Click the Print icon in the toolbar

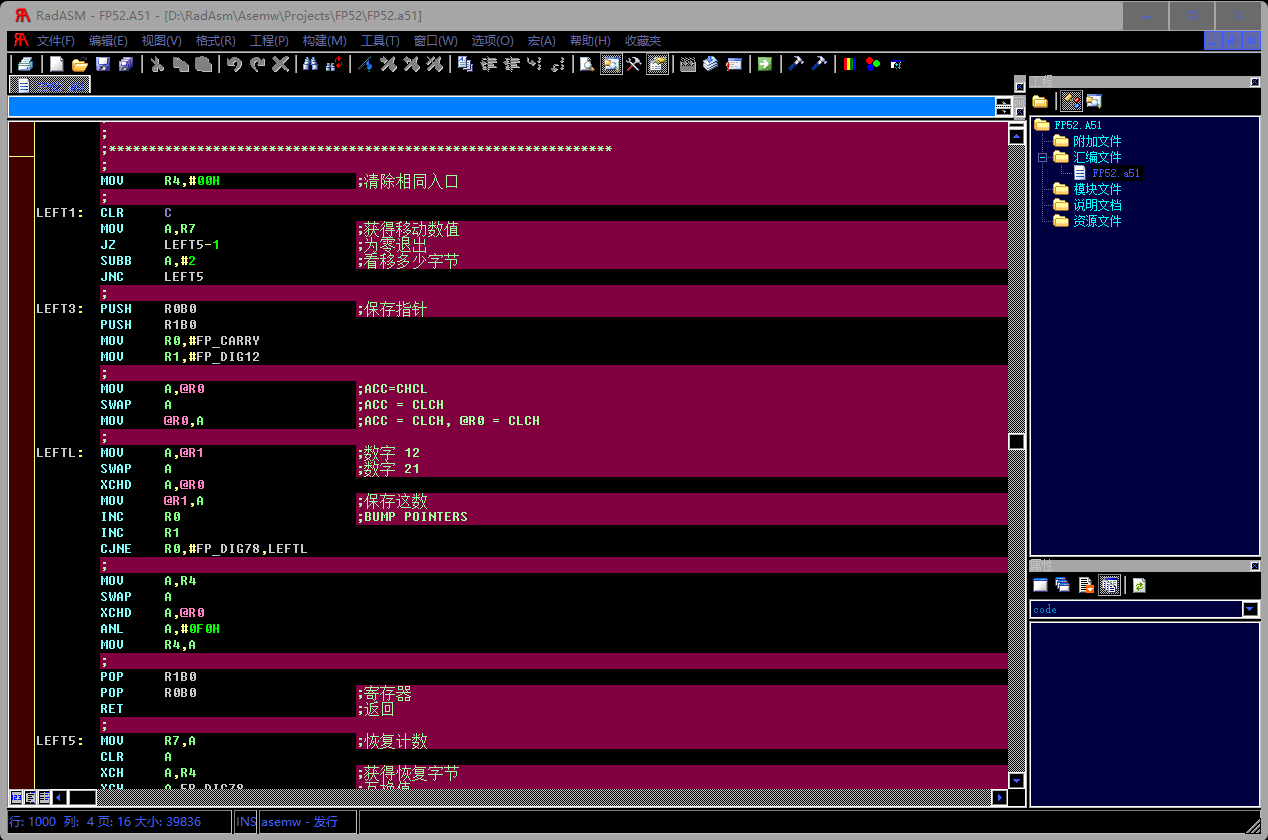point(25,64)
